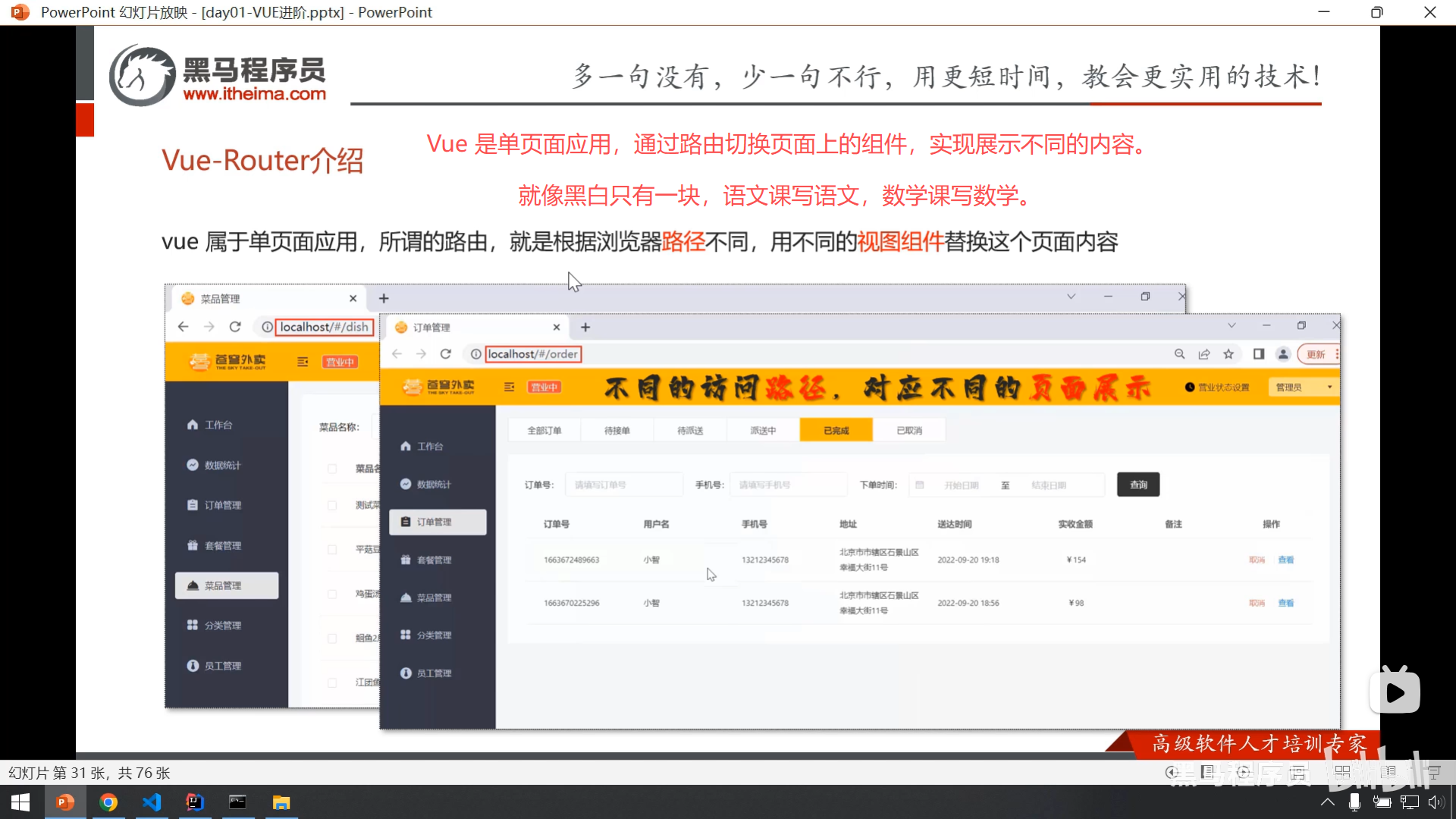Go to previous slide using status bar arrow
Viewport: 1456px width, 819px height.
pos(1172,772)
